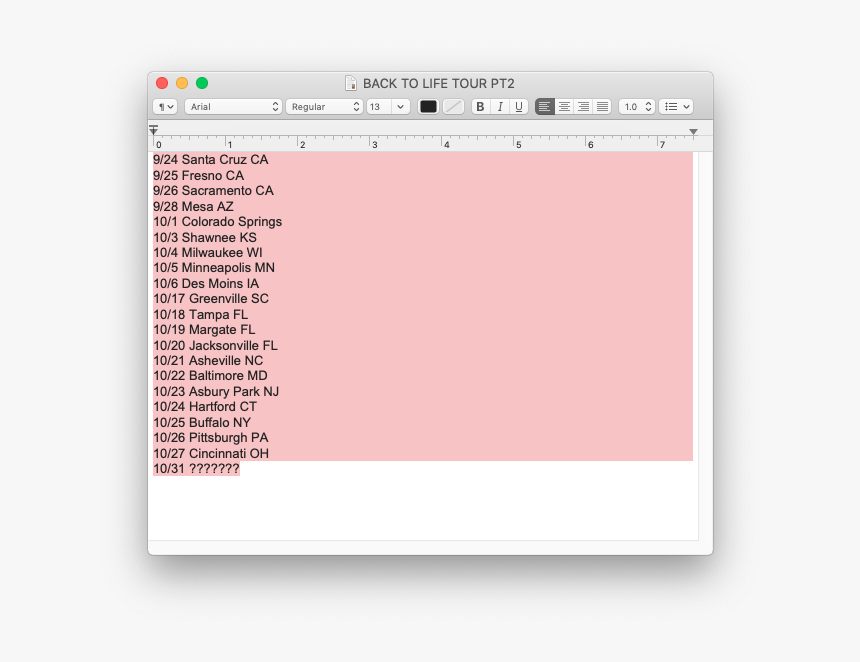Apply underline formatting

point(518,106)
